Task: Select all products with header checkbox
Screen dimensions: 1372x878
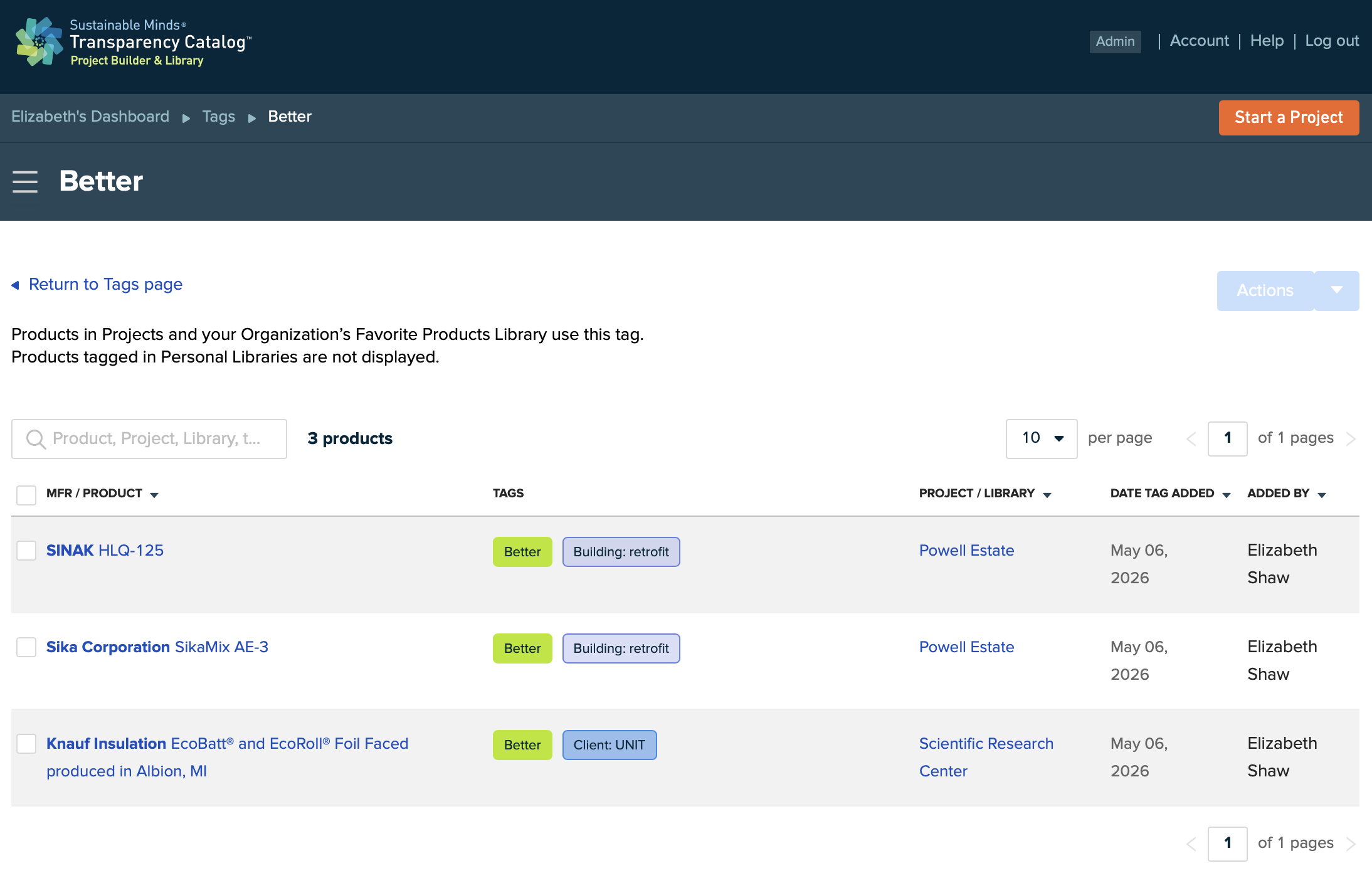Action: point(26,495)
